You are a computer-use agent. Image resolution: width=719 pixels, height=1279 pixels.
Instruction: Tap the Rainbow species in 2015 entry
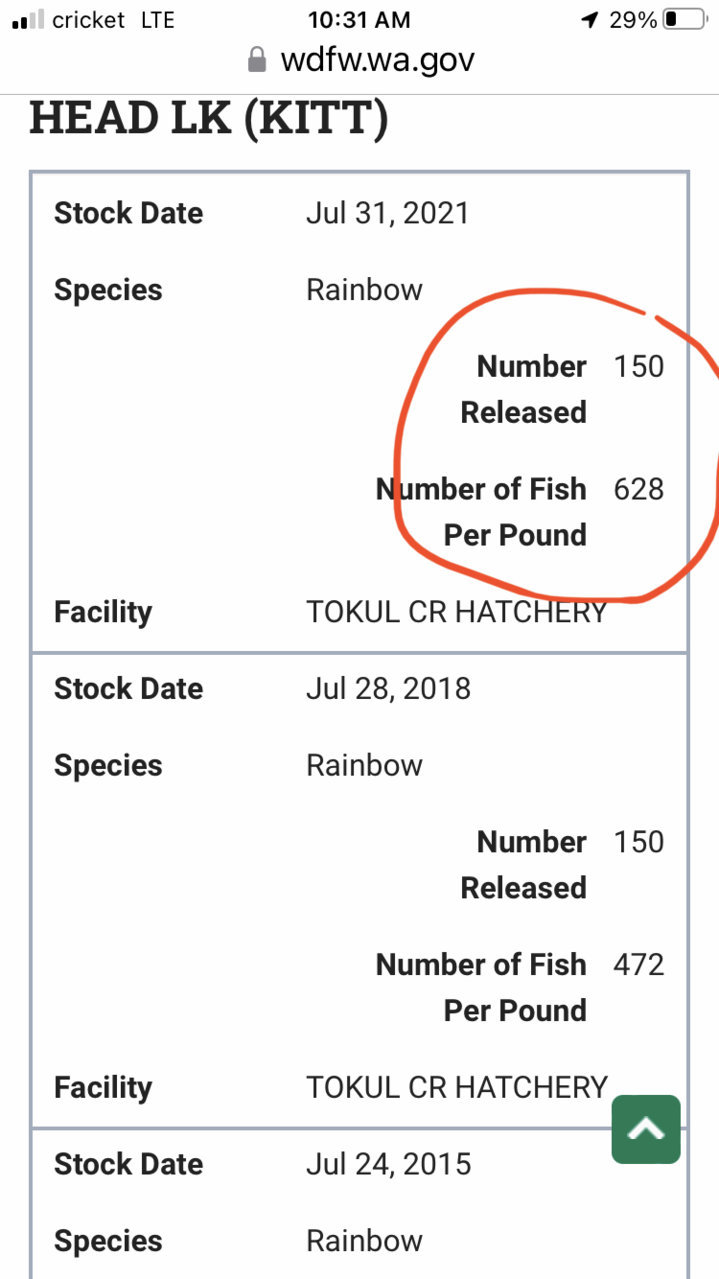364,1241
